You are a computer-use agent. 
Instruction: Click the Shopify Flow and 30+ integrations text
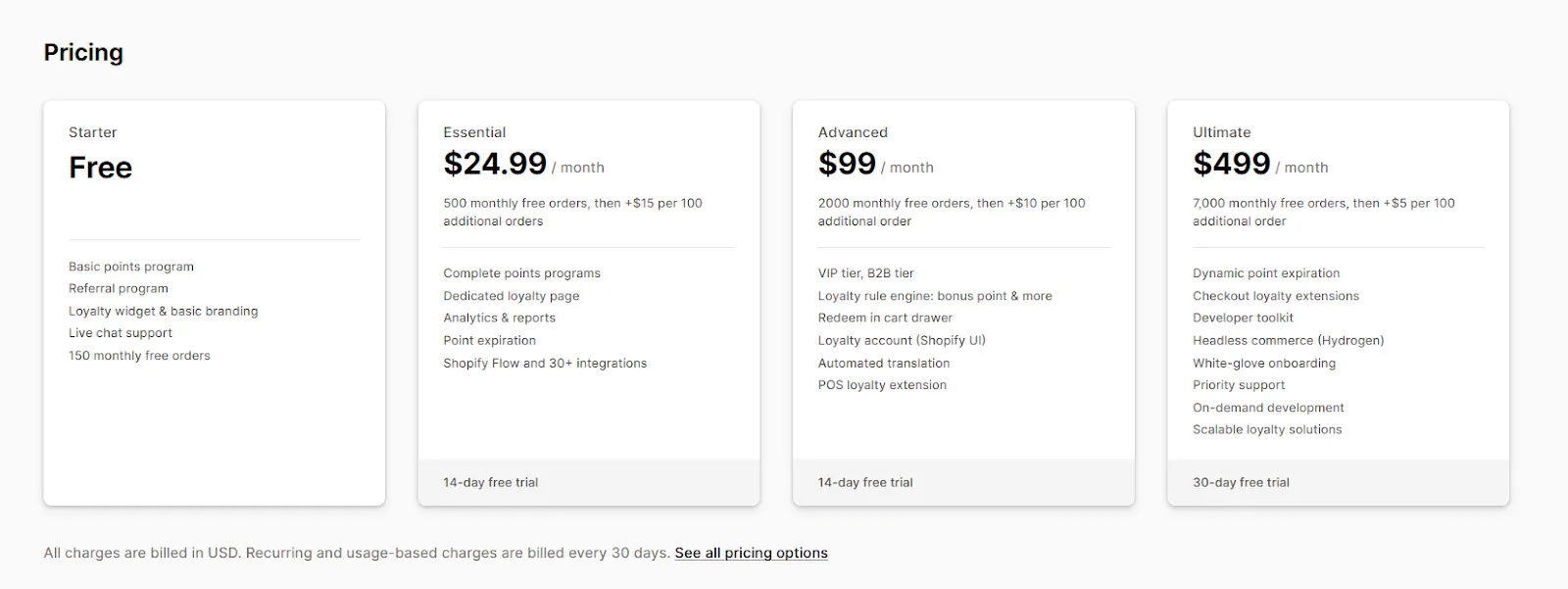pyautogui.click(x=544, y=363)
